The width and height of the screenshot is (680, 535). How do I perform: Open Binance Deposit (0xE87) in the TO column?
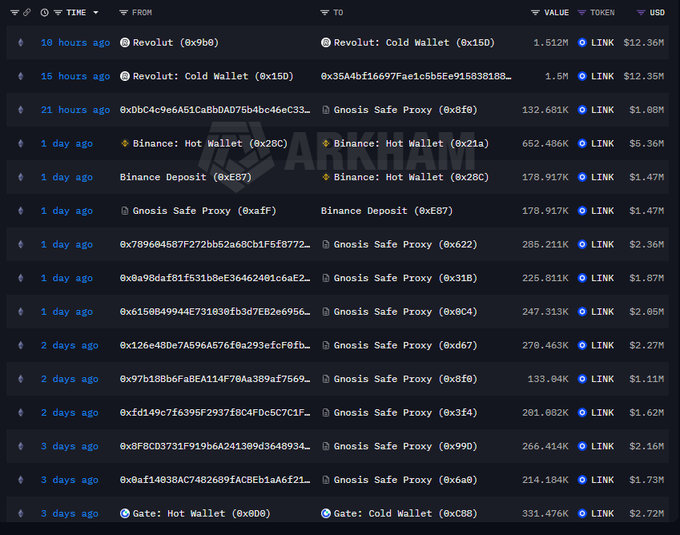386,211
